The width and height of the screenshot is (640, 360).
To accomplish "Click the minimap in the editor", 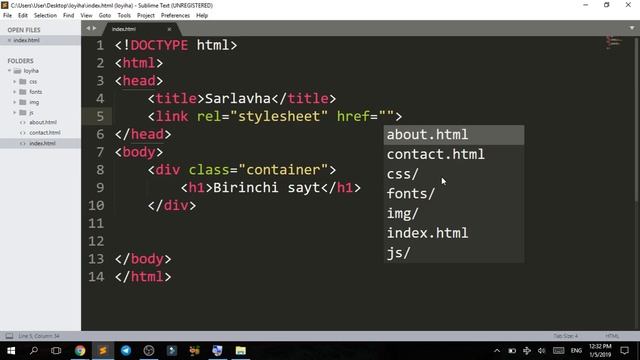I will (x=613, y=42).
